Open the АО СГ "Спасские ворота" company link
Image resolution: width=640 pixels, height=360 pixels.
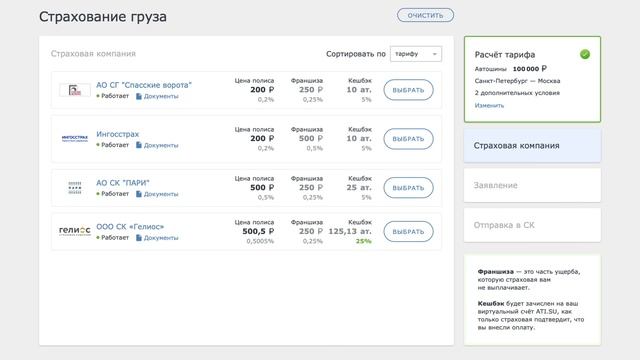(144, 85)
